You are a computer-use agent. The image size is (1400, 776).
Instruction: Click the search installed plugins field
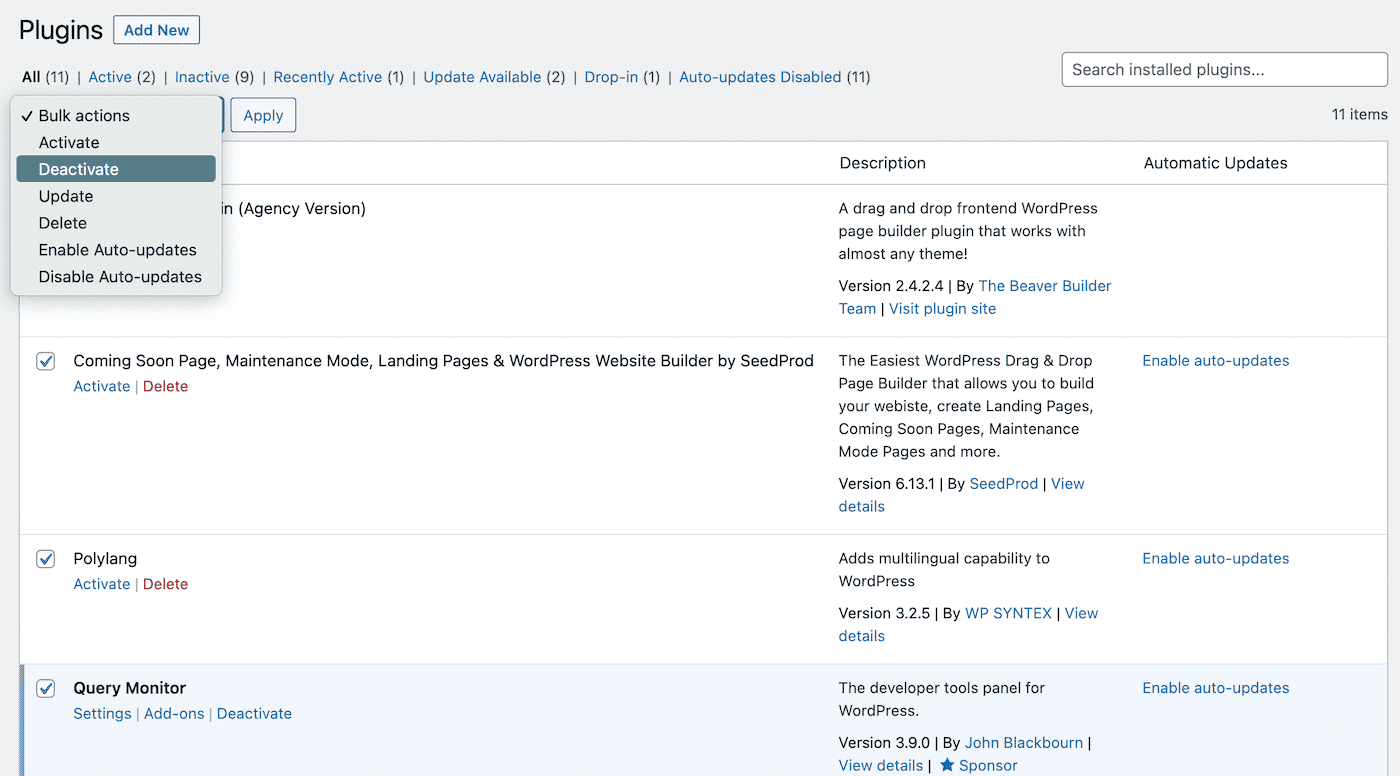click(1223, 69)
